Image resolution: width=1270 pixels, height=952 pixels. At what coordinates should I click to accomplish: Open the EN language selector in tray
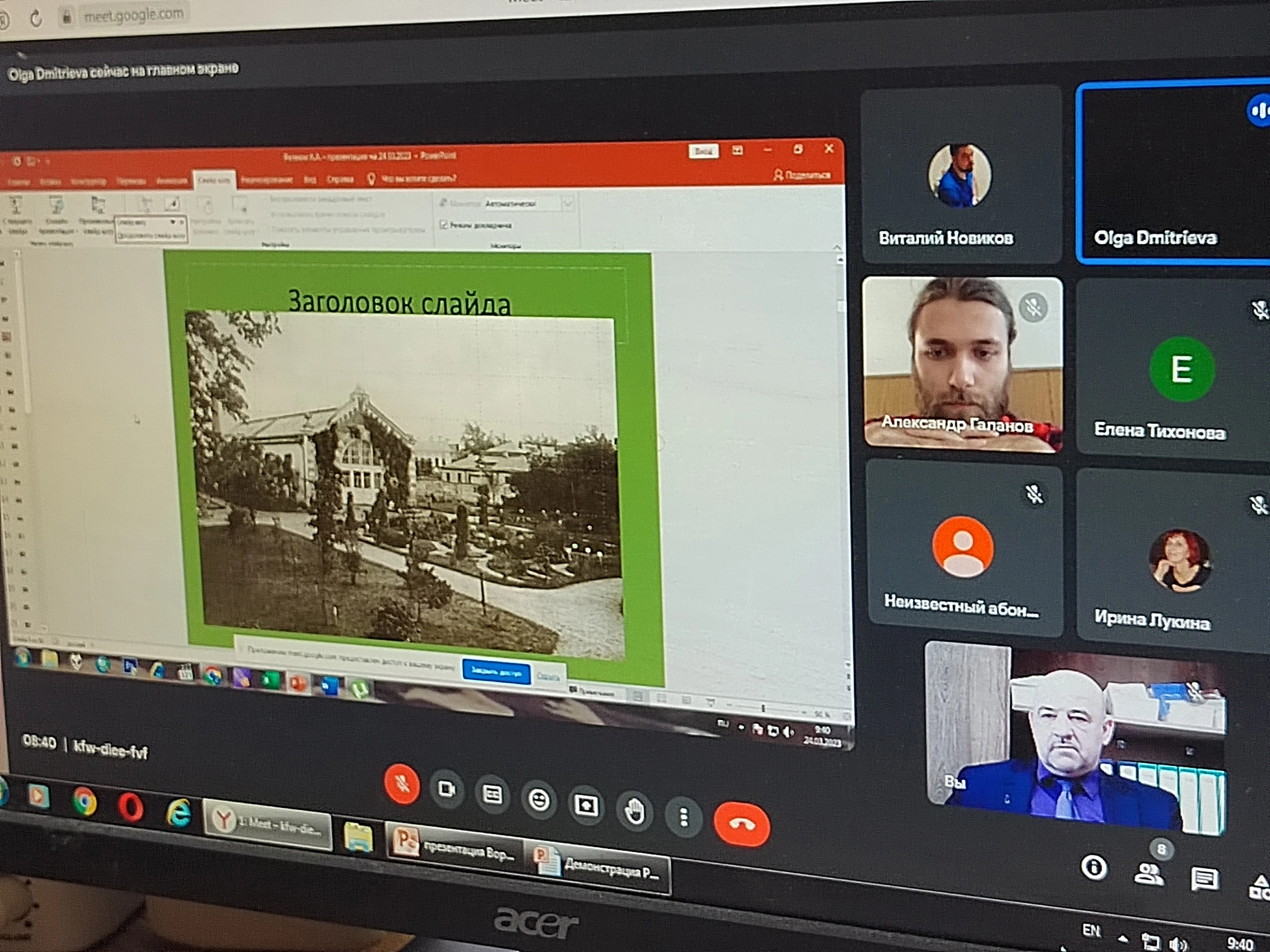[x=1091, y=930]
